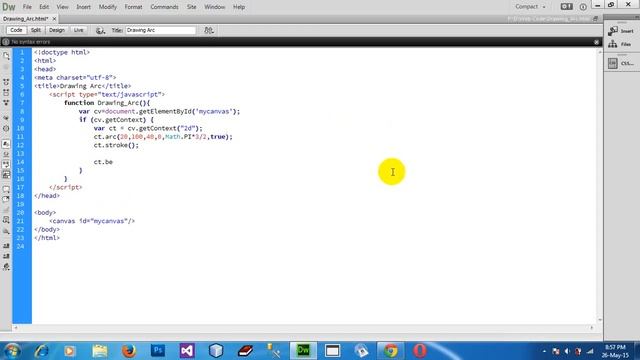Click the Outdent Code icon
This screenshot has width=640, height=360.
click(x=6, y=256)
